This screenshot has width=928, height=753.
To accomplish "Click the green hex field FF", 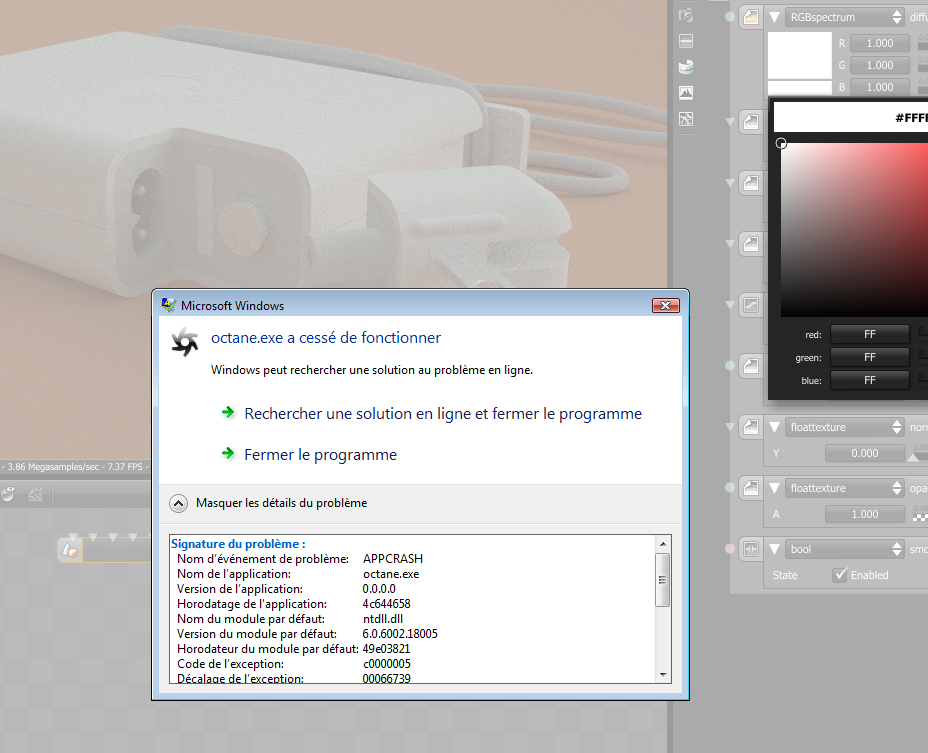I will tap(869, 357).
